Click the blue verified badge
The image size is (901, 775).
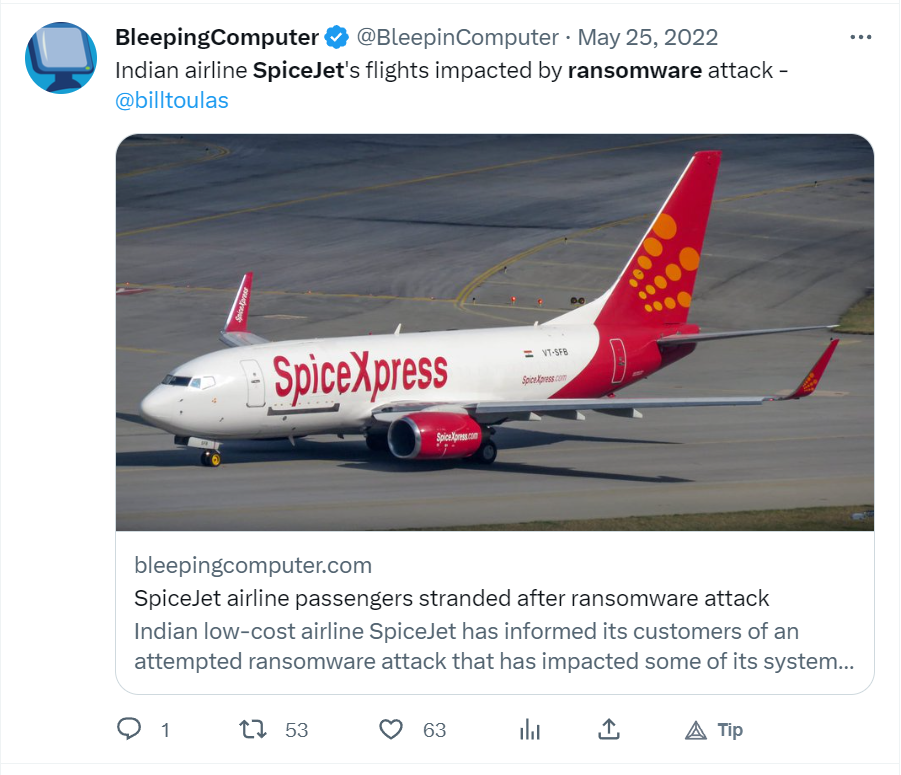336,37
